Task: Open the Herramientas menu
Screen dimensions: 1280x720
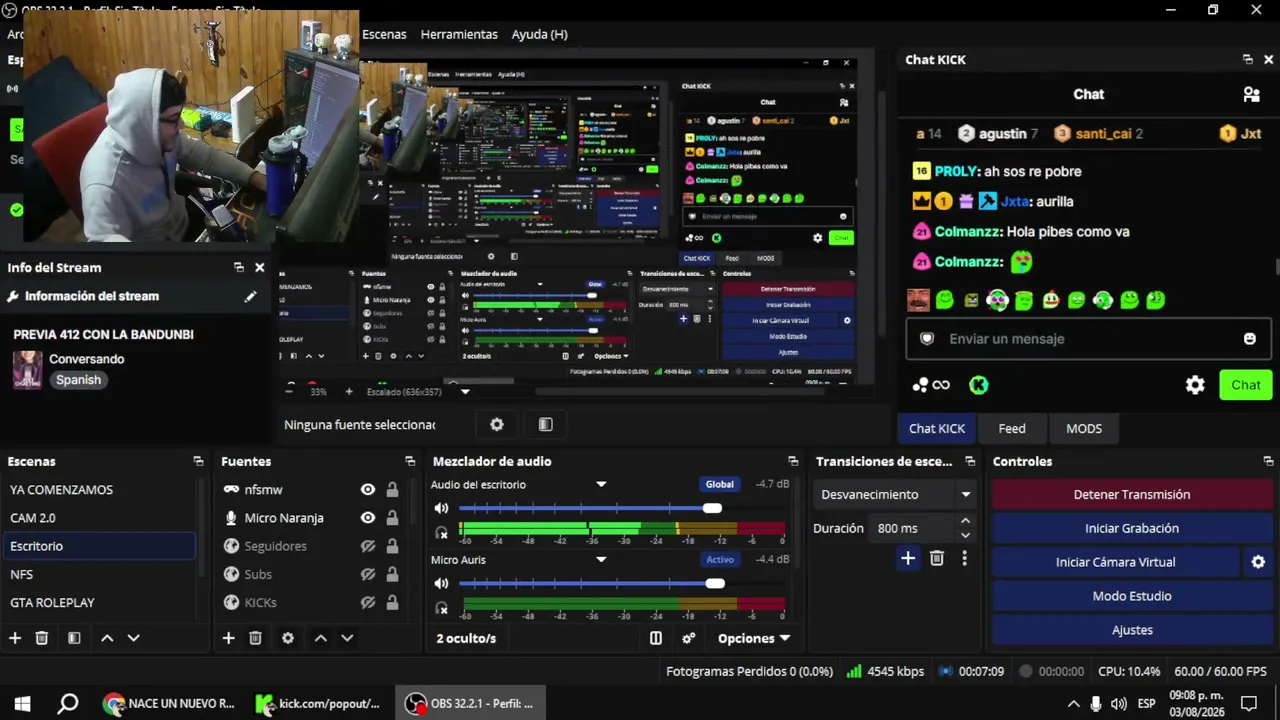Action: 459,34
